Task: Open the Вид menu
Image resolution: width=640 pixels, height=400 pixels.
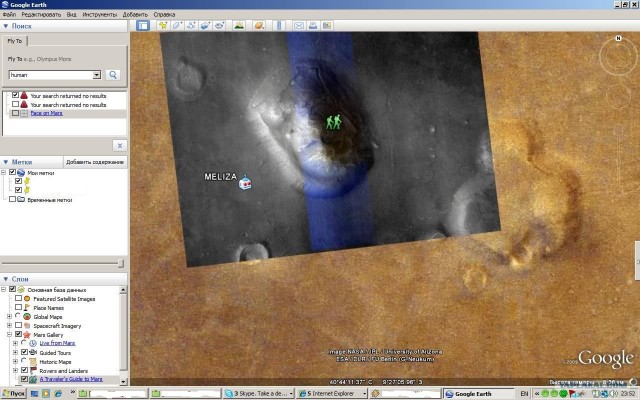Action: [x=71, y=14]
